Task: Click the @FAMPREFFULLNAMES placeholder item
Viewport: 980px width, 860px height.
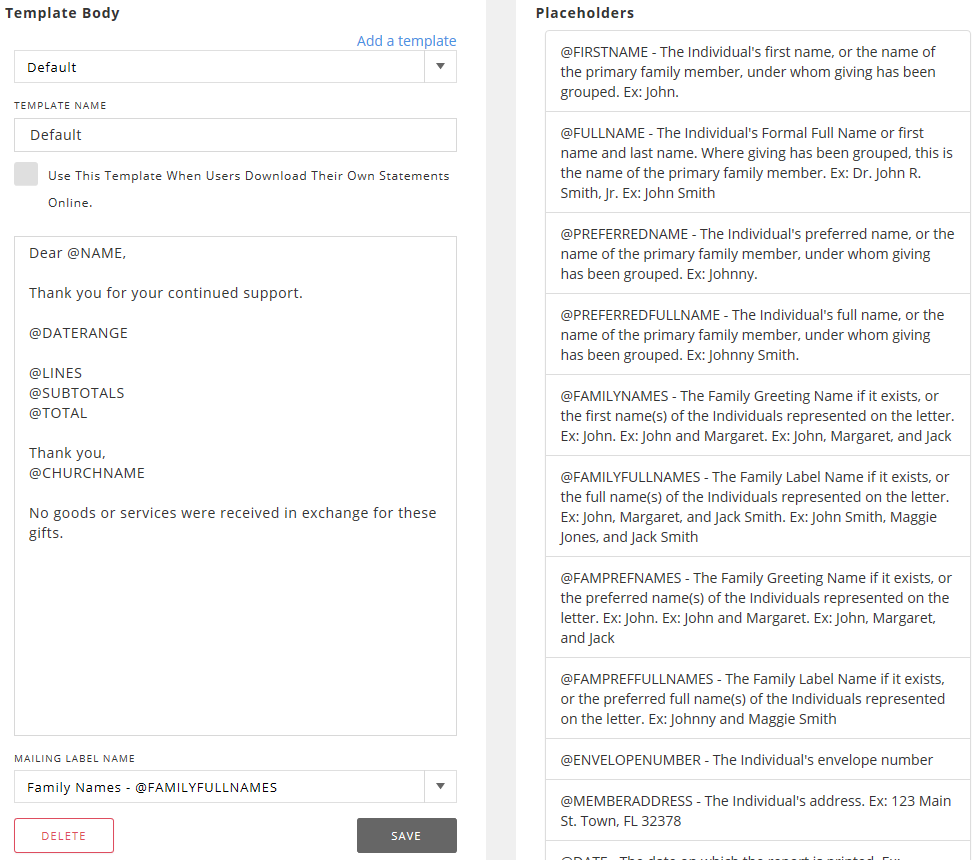Action: click(757, 699)
